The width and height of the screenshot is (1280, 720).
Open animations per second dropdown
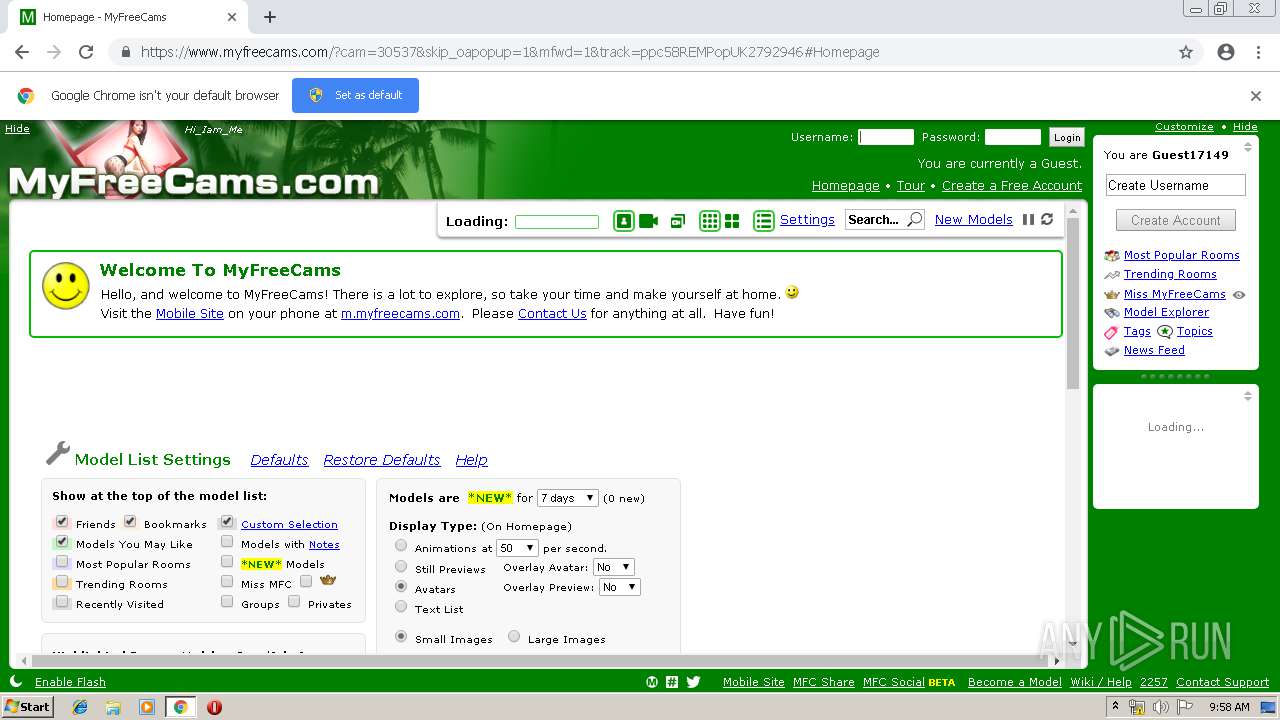[518, 548]
